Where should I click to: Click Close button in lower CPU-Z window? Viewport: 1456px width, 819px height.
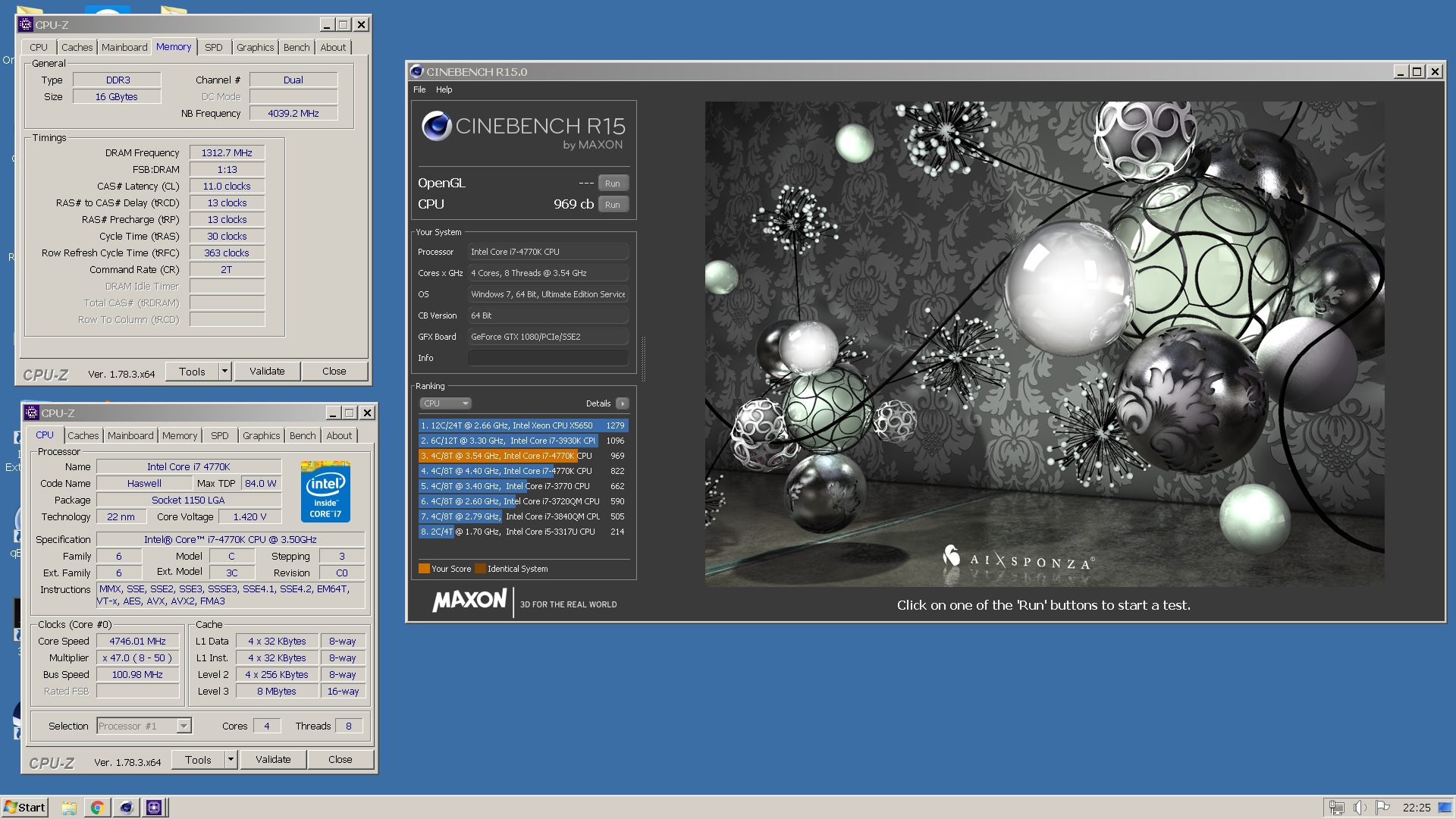340,760
